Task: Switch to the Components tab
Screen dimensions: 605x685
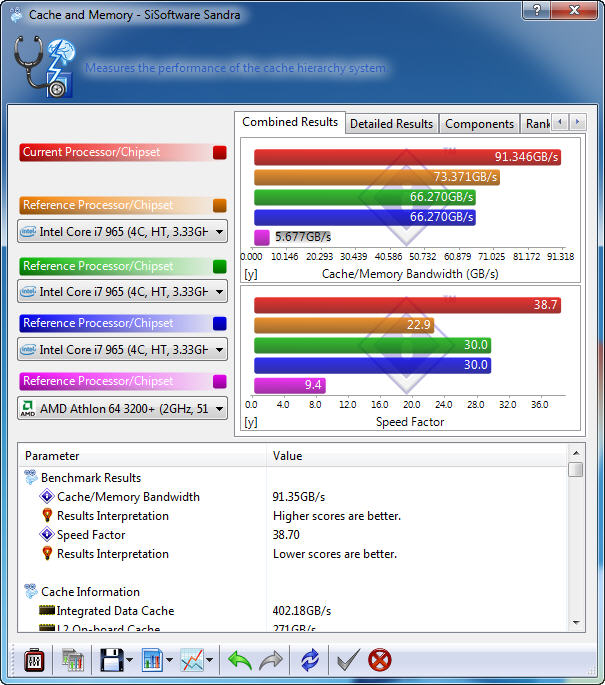Action: click(x=479, y=124)
